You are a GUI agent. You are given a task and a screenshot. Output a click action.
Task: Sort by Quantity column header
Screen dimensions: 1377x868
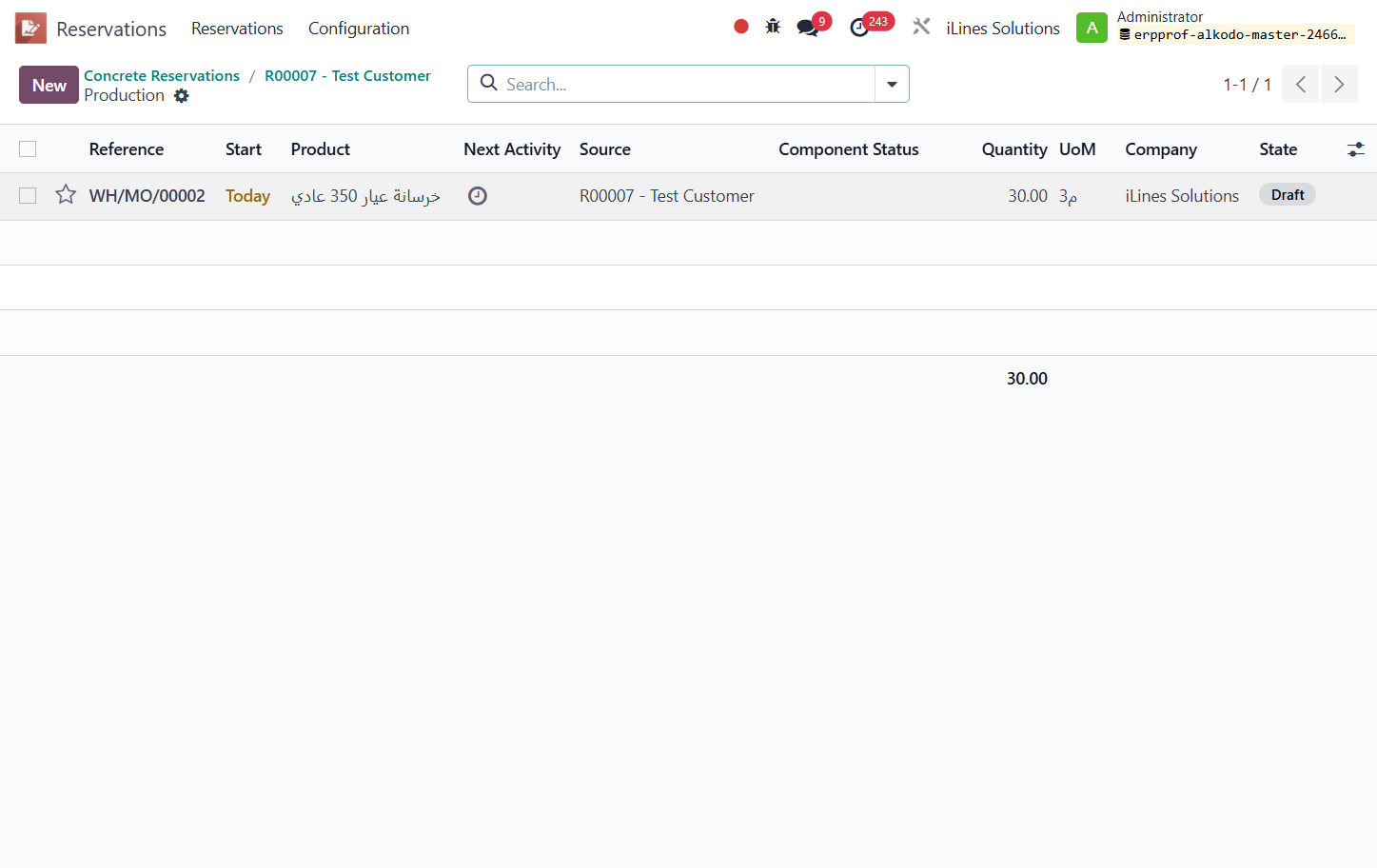click(1014, 149)
